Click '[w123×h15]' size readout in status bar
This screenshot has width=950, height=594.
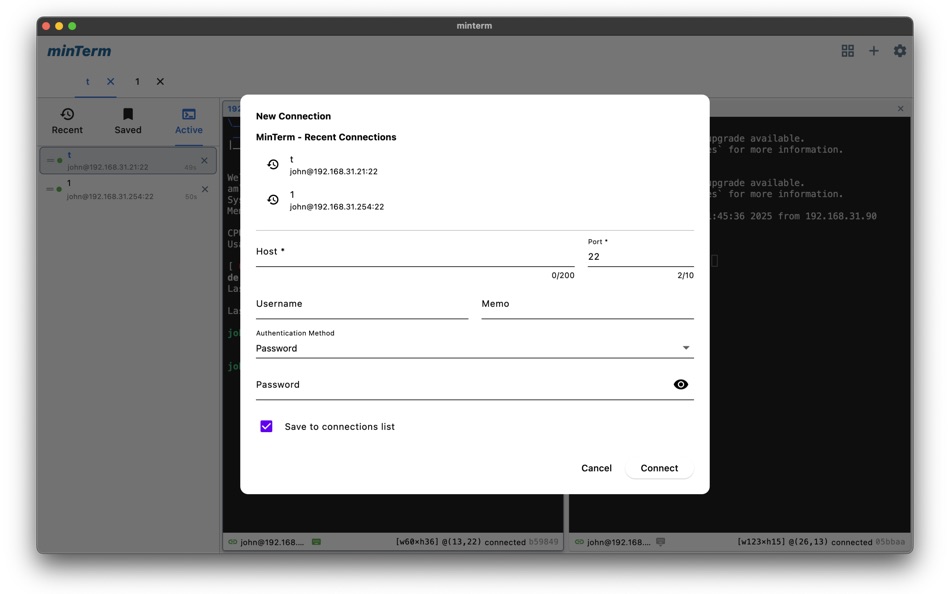(x=760, y=542)
